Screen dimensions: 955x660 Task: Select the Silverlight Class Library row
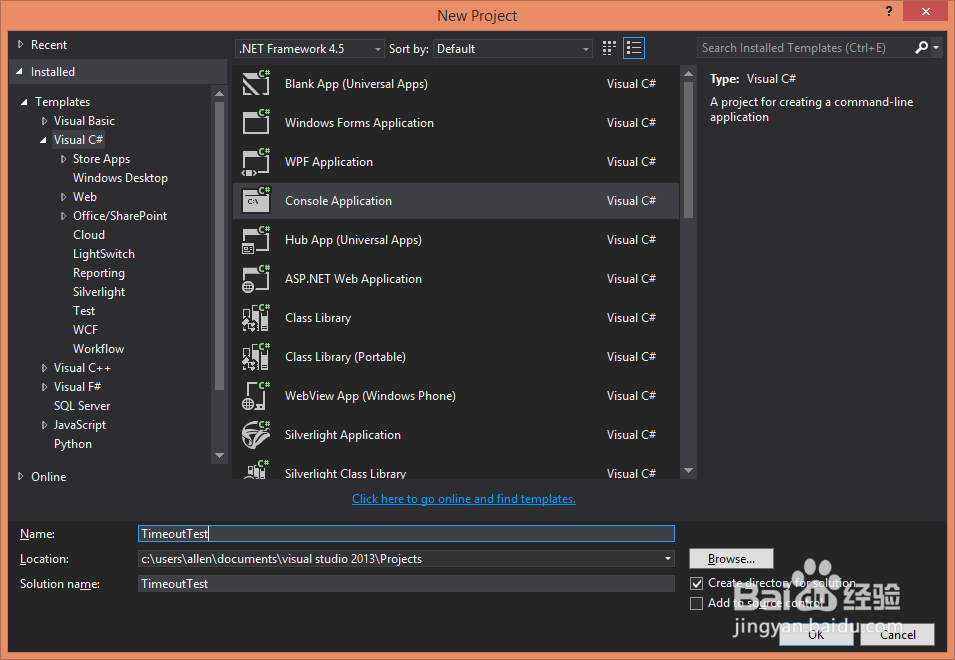pos(456,470)
